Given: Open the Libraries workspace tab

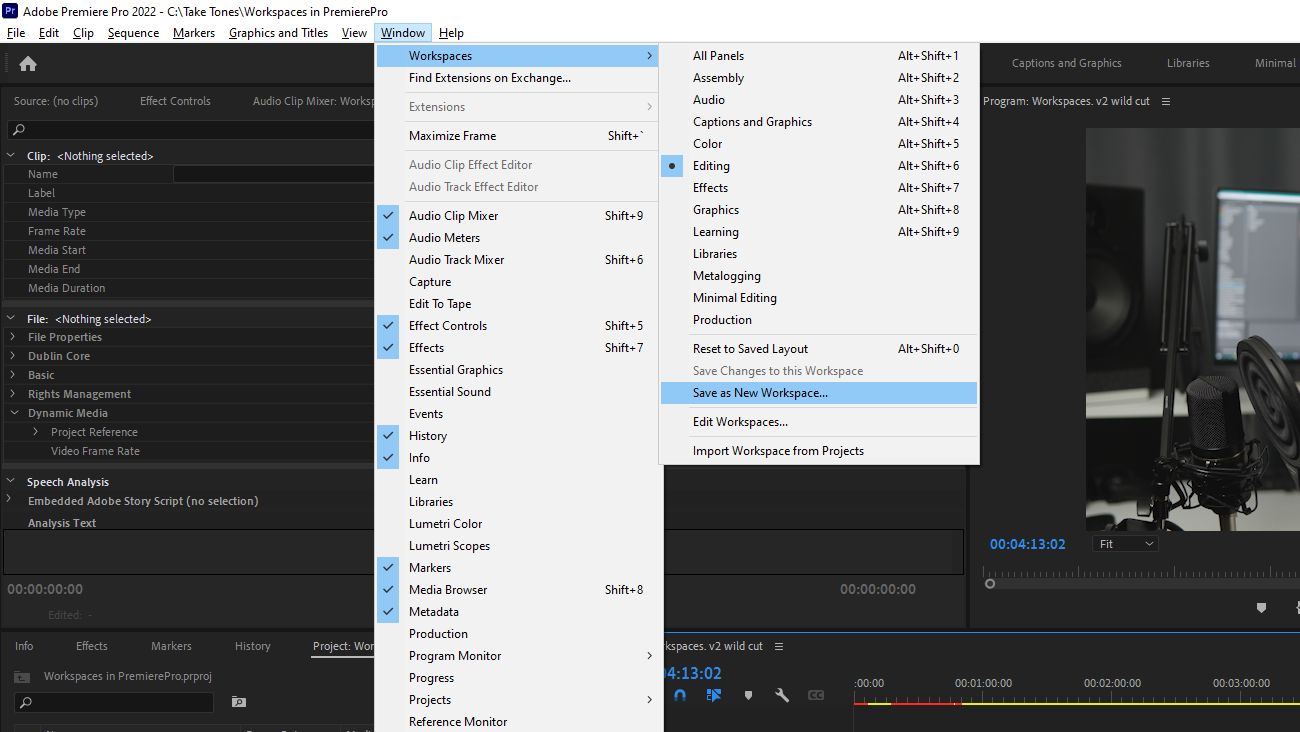Looking at the screenshot, I should click(1188, 63).
